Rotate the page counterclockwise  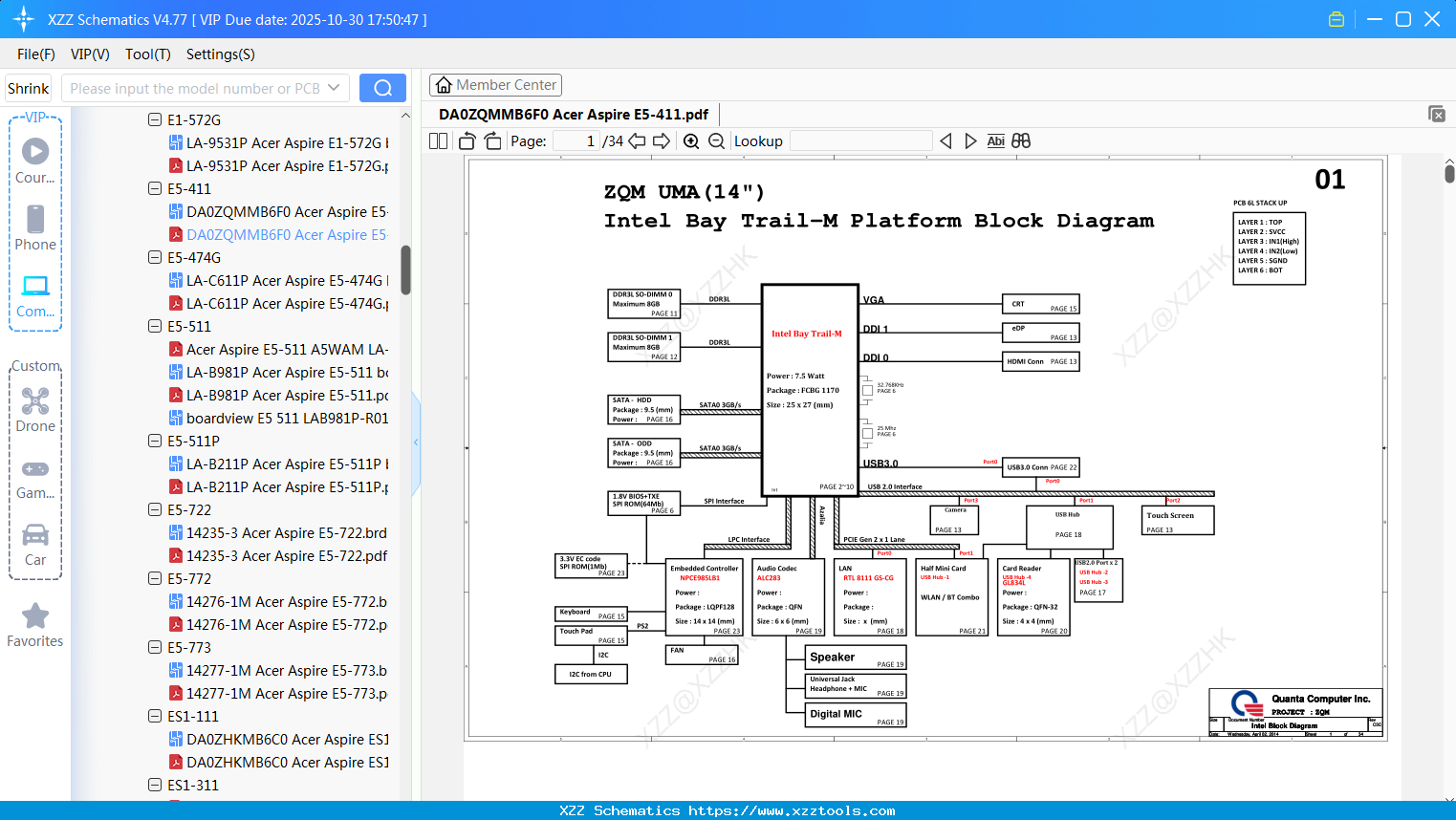tap(467, 140)
